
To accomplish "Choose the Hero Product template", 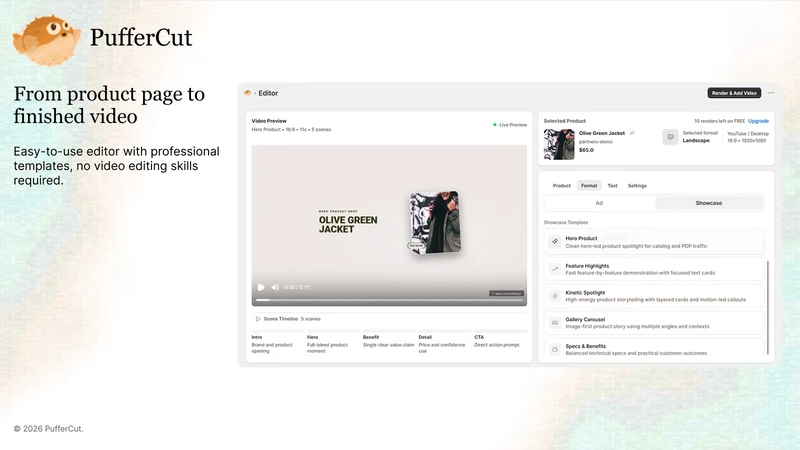I will (x=655, y=242).
